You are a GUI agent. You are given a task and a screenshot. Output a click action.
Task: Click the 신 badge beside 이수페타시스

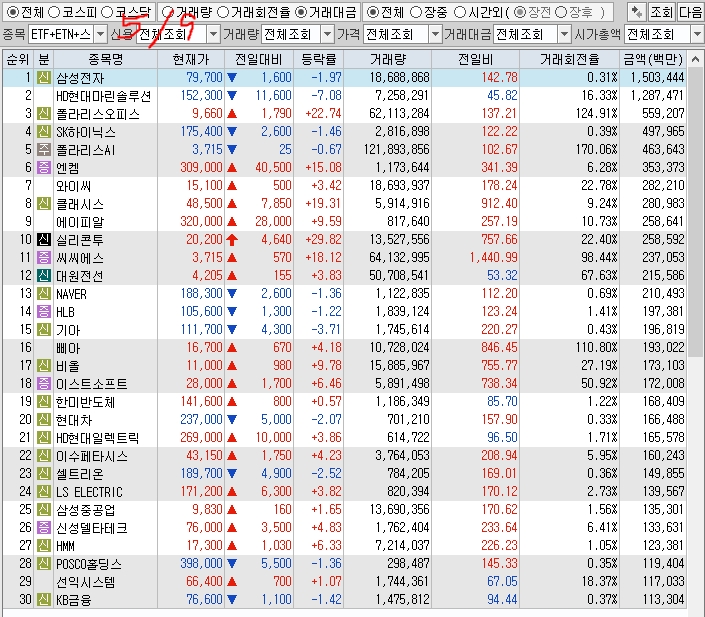44,455
